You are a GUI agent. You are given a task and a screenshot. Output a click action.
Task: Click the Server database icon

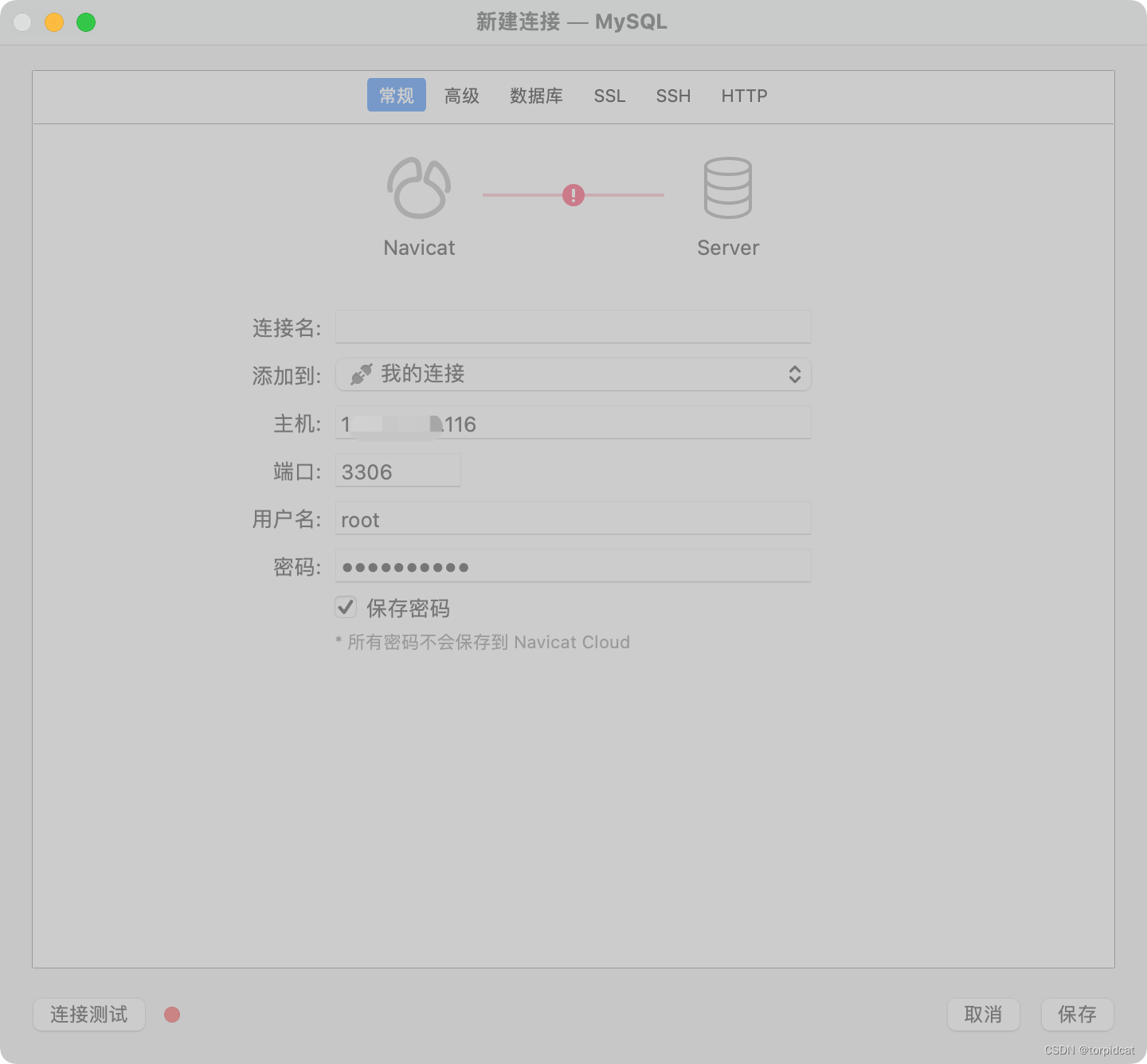728,188
